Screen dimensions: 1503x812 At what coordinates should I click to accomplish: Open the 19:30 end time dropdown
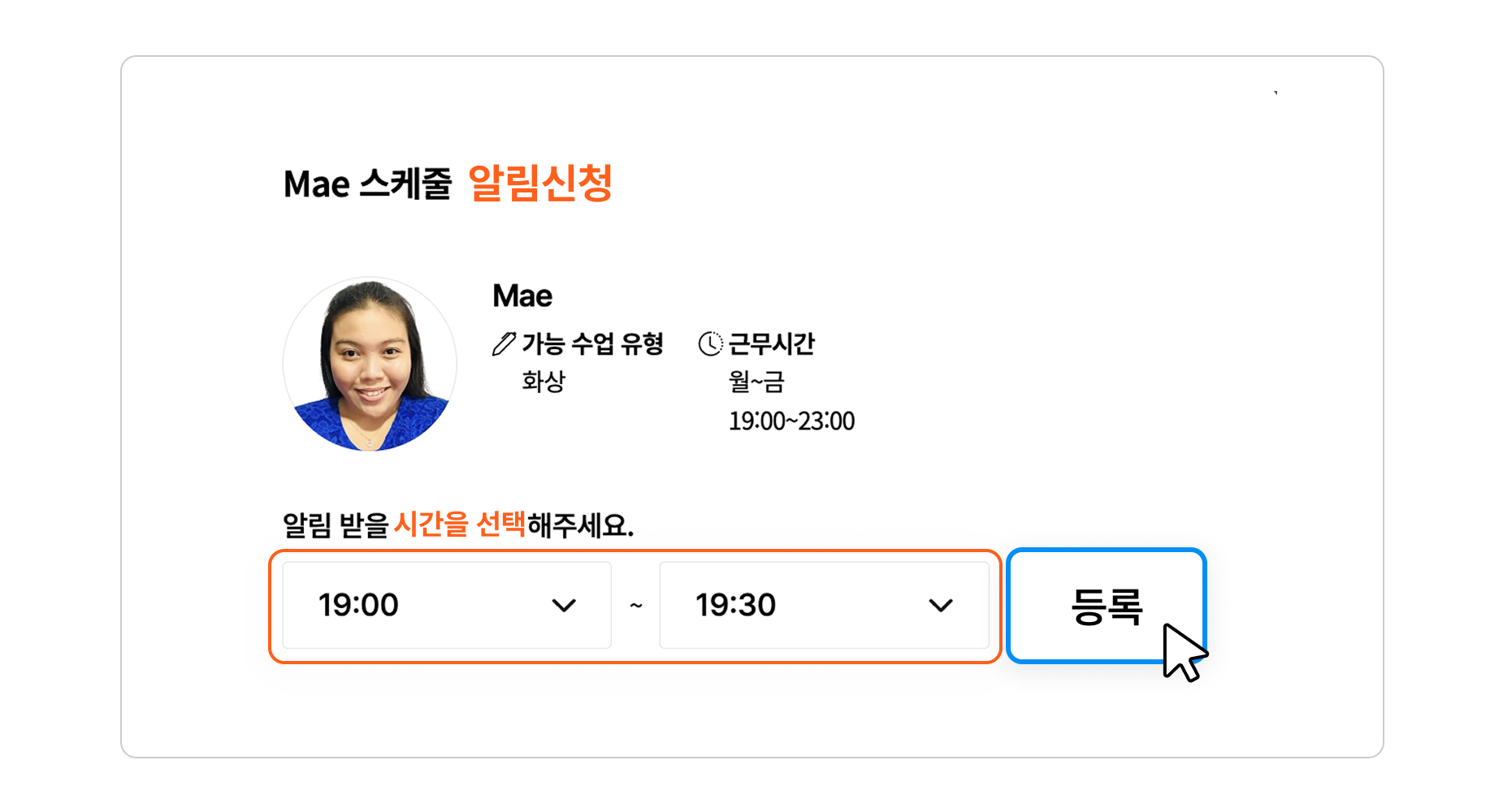tap(823, 605)
